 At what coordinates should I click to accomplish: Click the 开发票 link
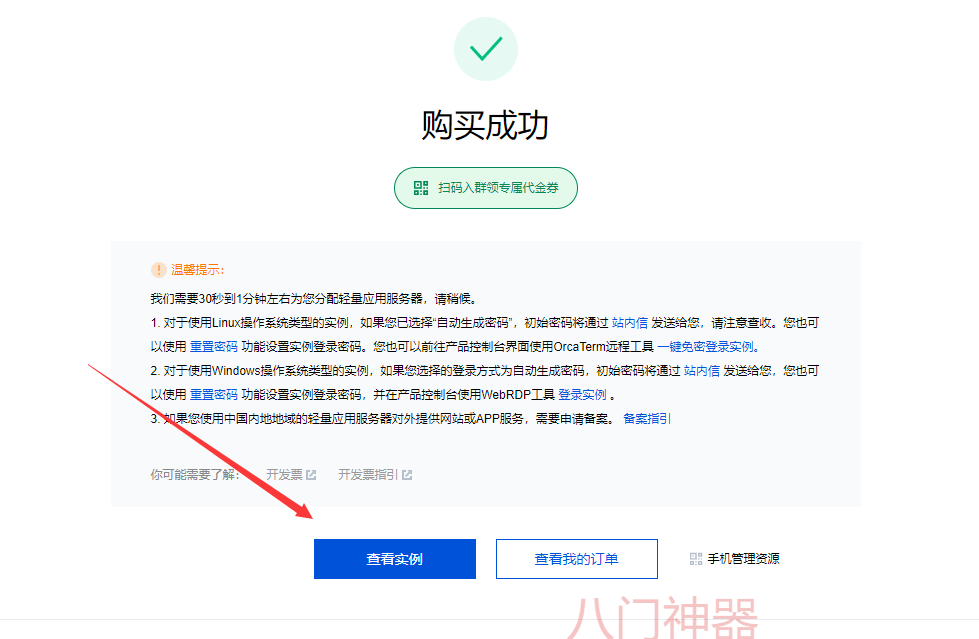pos(284,475)
